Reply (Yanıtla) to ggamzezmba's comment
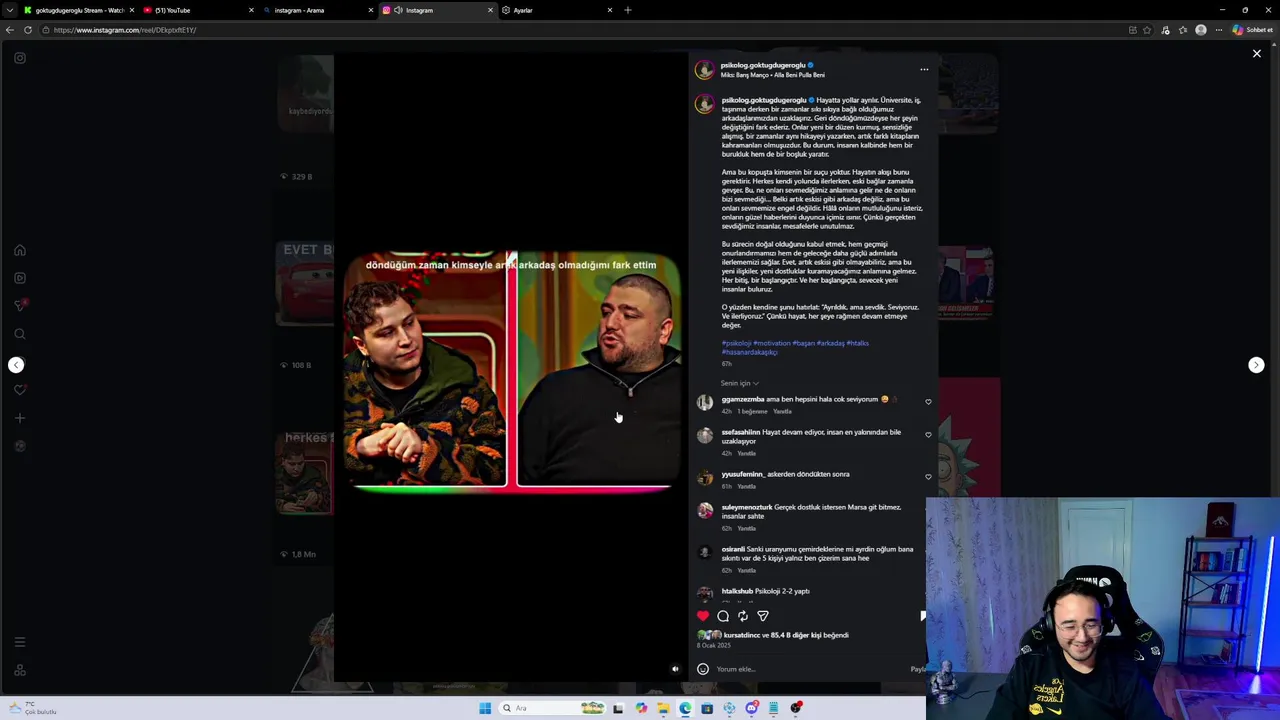The image size is (1280, 720). (x=783, y=411)
